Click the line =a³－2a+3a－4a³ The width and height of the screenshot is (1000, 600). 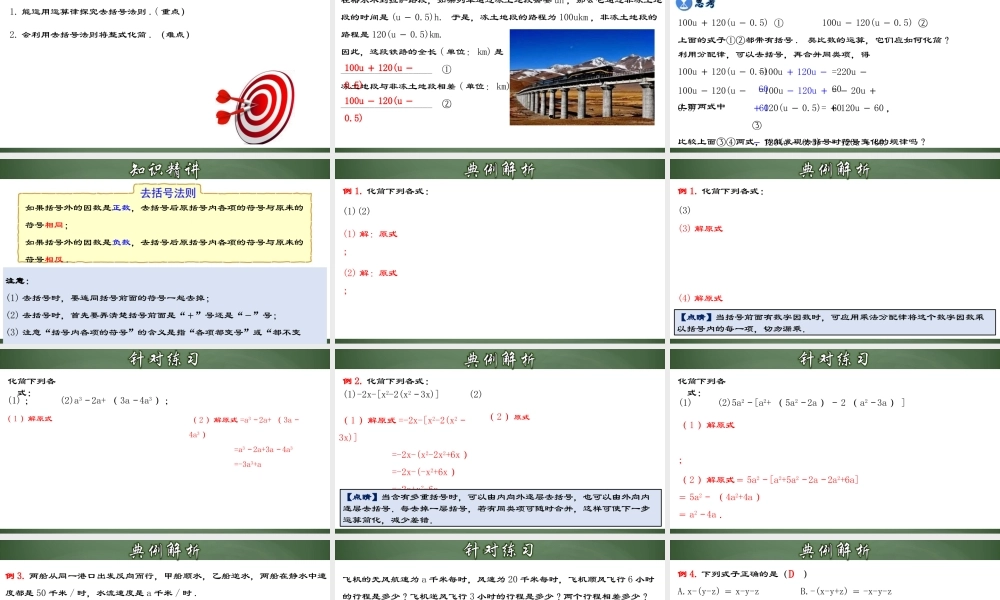click(x=263, y=450)
